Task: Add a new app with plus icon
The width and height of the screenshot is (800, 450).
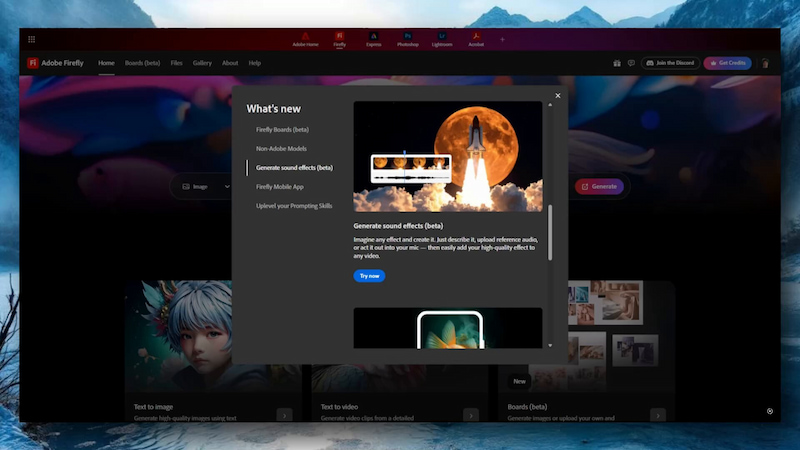Action: pyautogui.click(x=502, y=39)
